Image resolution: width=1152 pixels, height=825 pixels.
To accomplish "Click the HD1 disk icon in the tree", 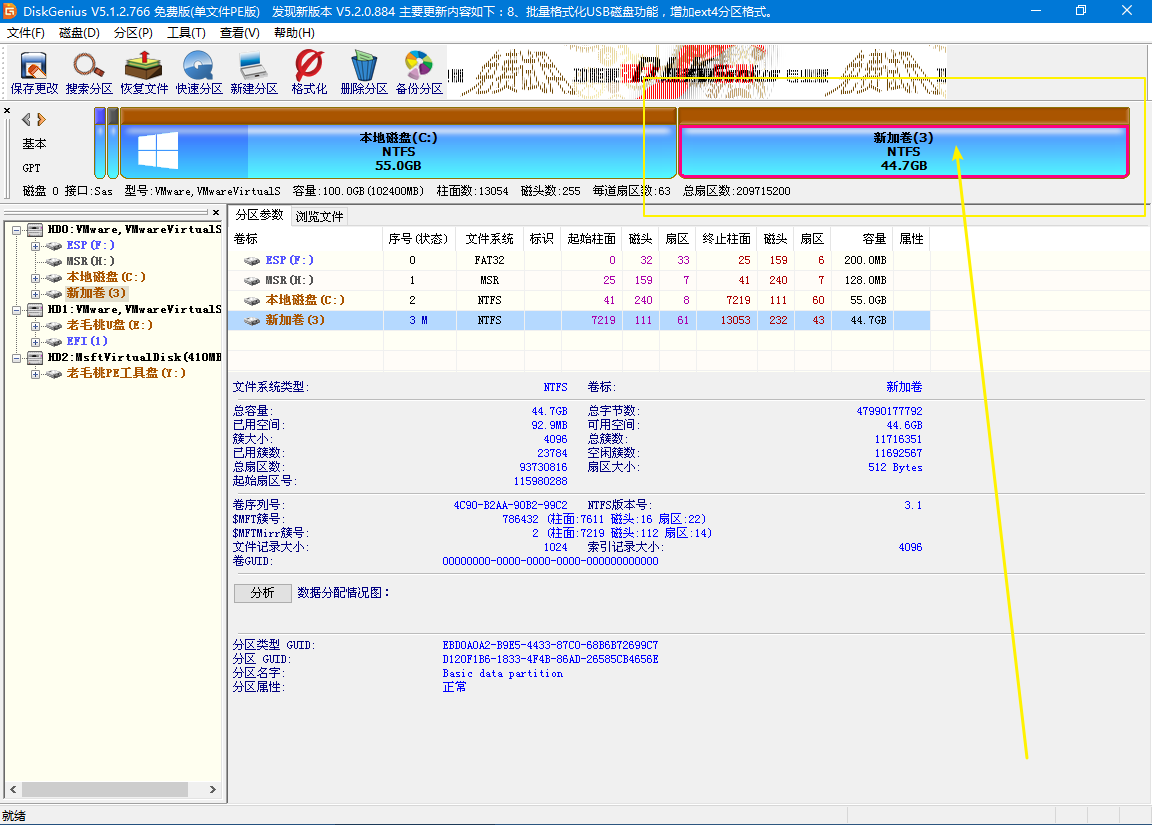I will coord(35,310).
